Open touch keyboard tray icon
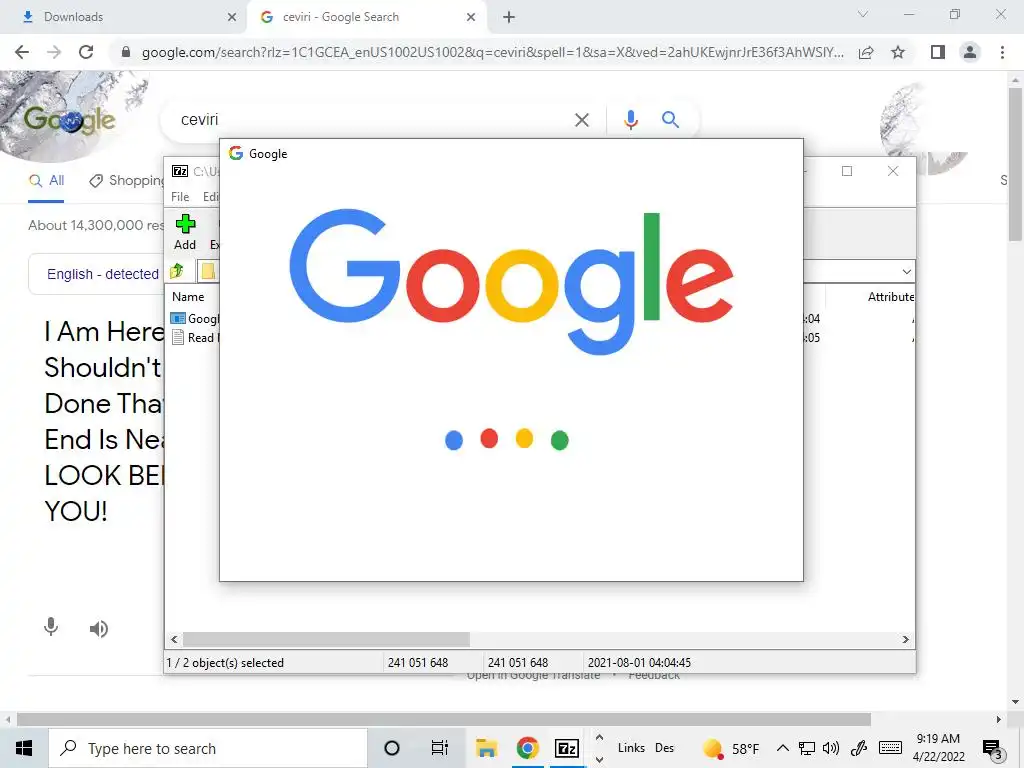 pos(890,748)
